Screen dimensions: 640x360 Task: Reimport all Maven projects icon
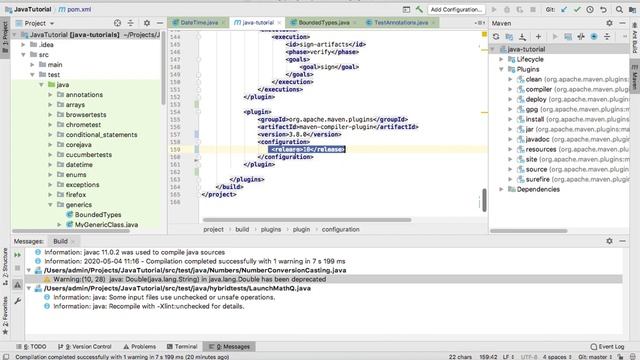pos(496,37)
